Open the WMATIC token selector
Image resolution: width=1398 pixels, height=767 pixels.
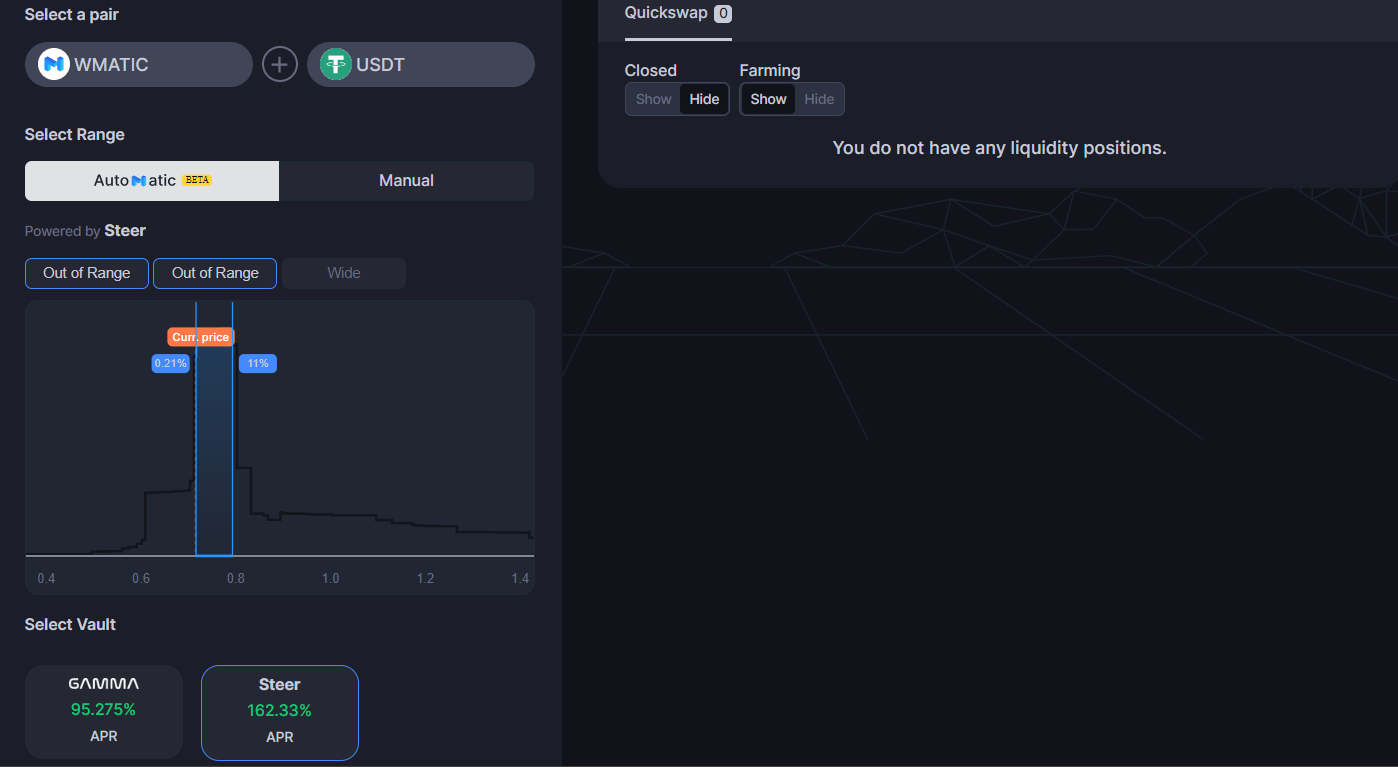(x=138, y=64)
